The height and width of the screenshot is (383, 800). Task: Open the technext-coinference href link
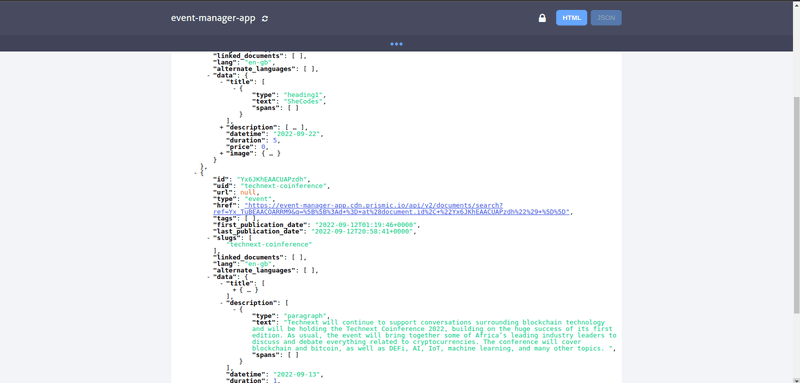tap(391, 209)
